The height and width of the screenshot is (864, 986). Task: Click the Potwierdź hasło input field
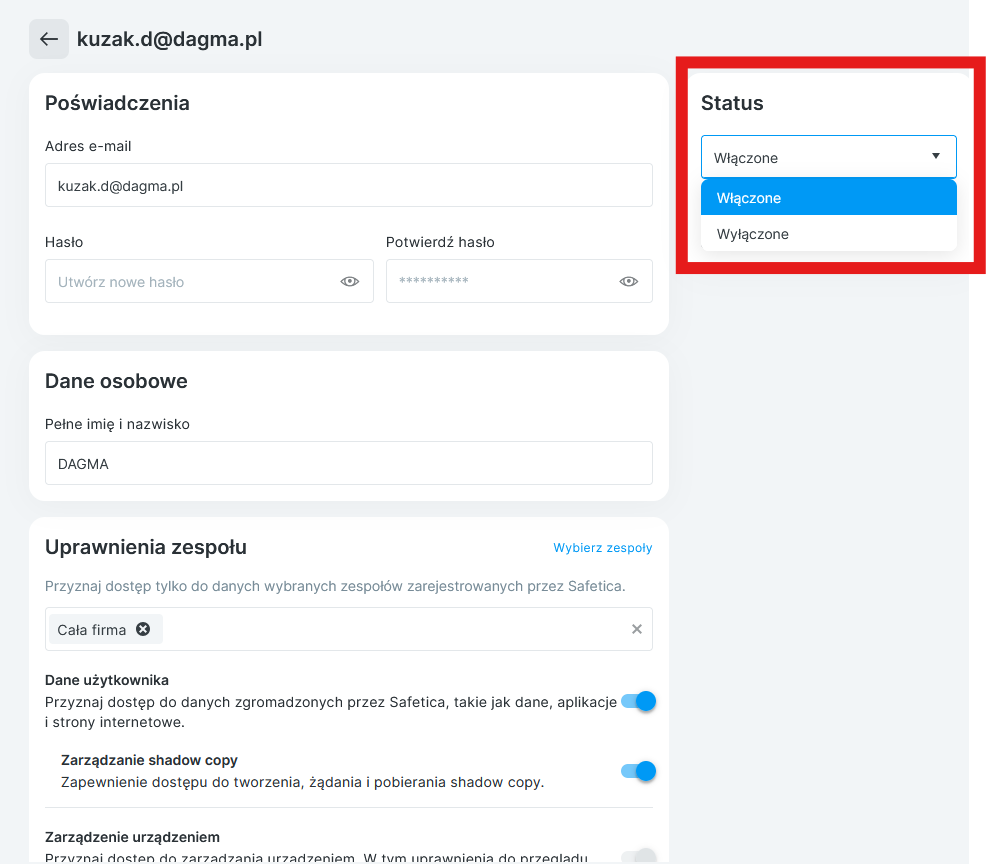point(500,282)
